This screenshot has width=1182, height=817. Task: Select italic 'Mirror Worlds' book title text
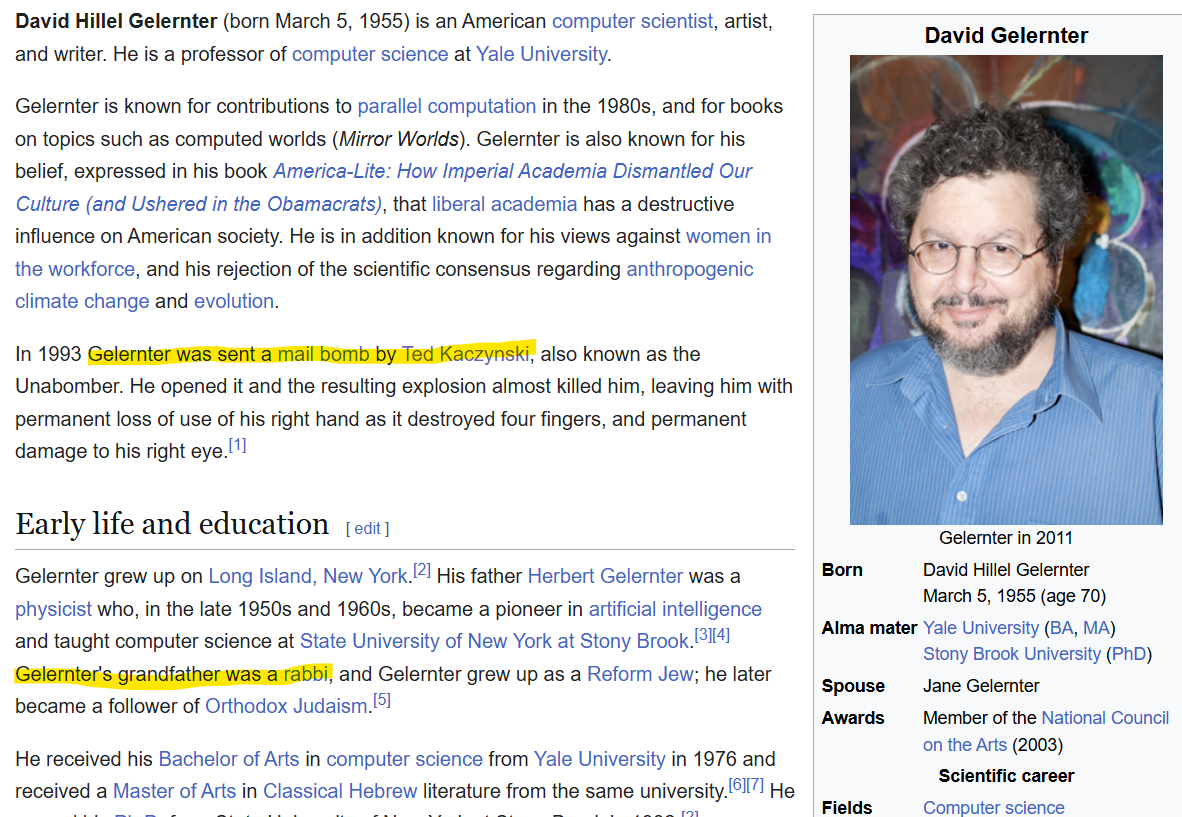pos(399,139)
